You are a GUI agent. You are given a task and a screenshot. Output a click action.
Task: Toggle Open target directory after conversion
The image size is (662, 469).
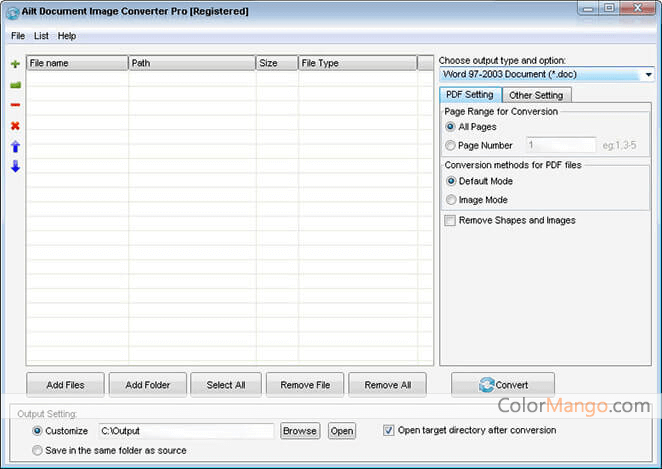(388, 430)
